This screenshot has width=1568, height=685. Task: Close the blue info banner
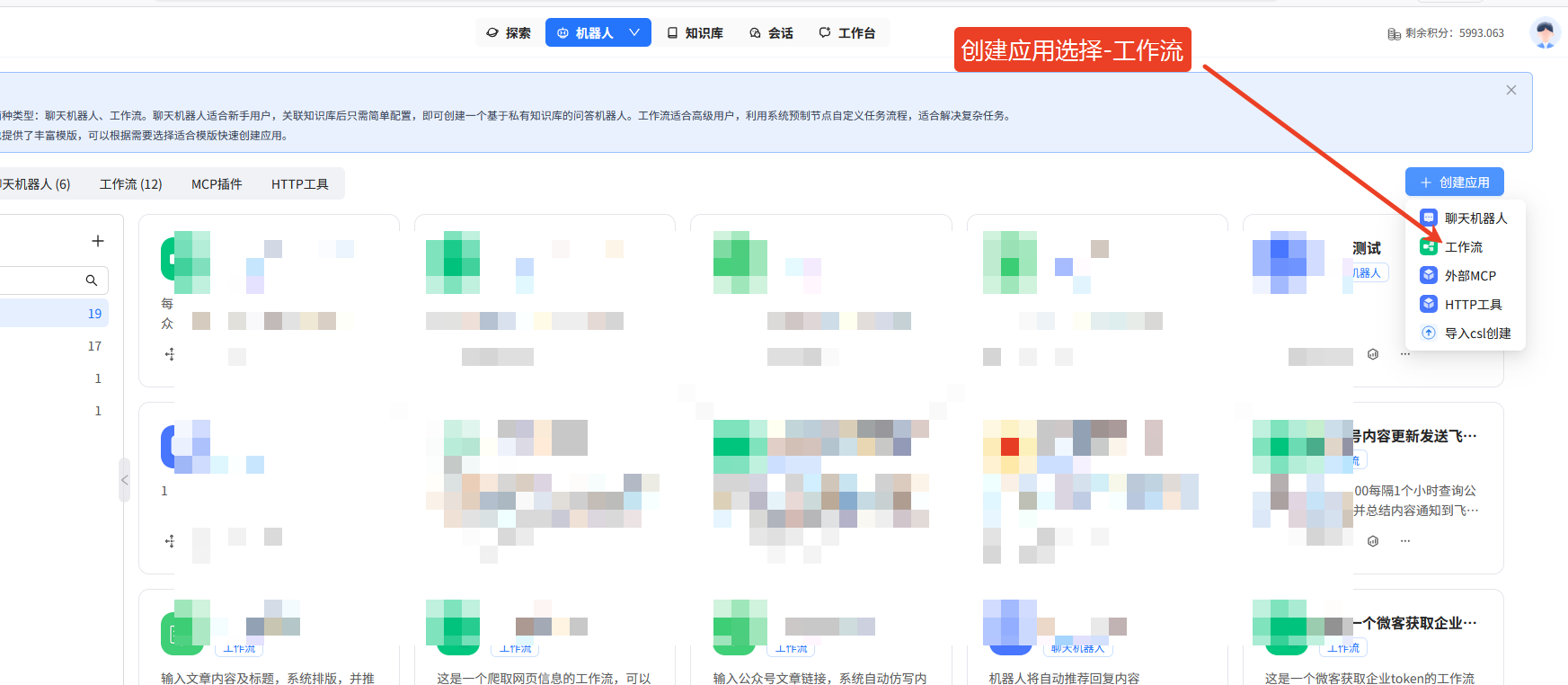click(x=1511, y=90)
